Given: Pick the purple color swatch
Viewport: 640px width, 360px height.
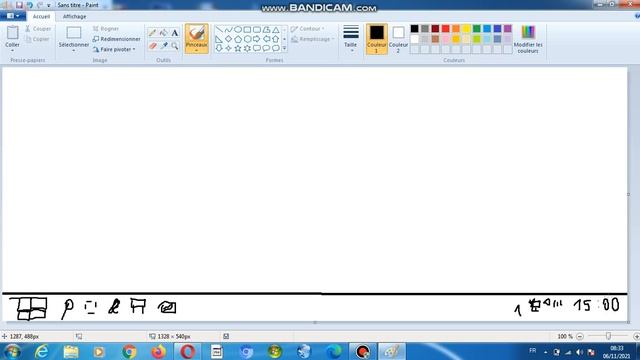Looking at the screenshot, I should (507, 29).
